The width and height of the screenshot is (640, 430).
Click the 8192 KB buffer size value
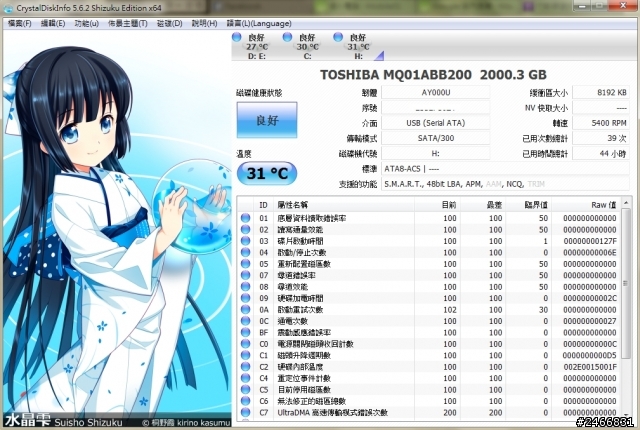tap(601, 93)
